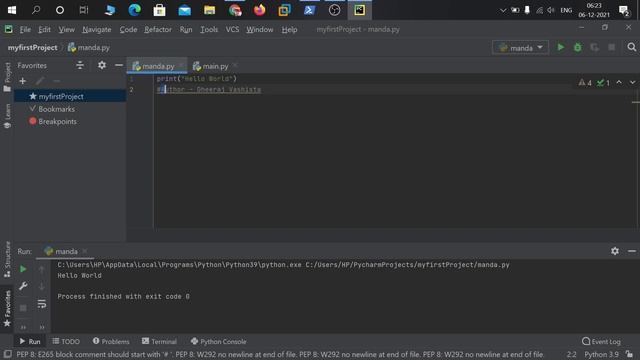Click manda.py breadcrumb in navigation bar
The image size is (640, 360).
tap(89, 48)
